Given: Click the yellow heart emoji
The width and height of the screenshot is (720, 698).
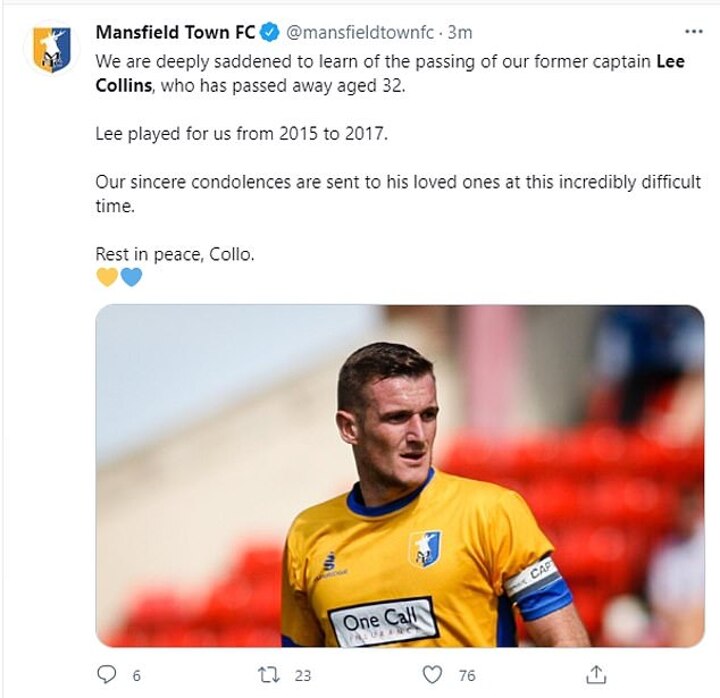Looking at the screenshot, I should 107,277.
